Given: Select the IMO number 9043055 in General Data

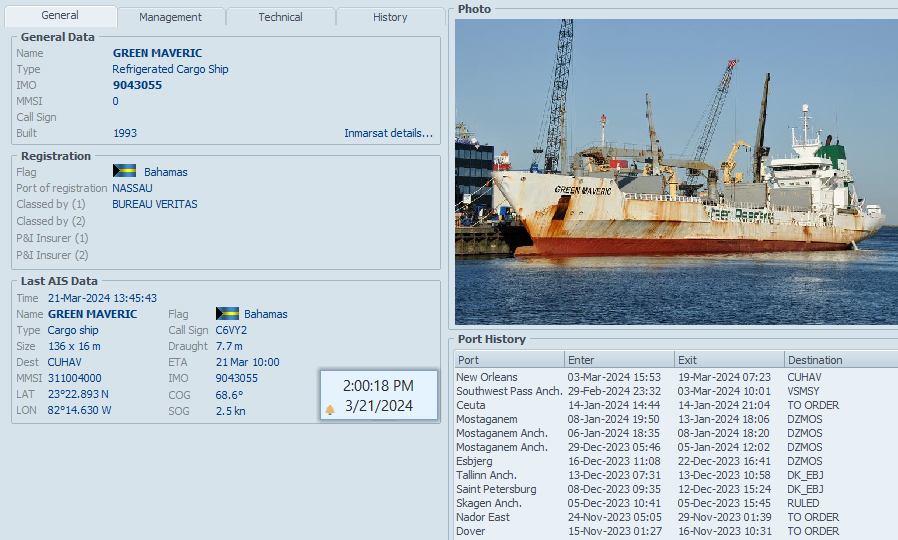Looking at the screenshot, I should click(x=137, y=85).
